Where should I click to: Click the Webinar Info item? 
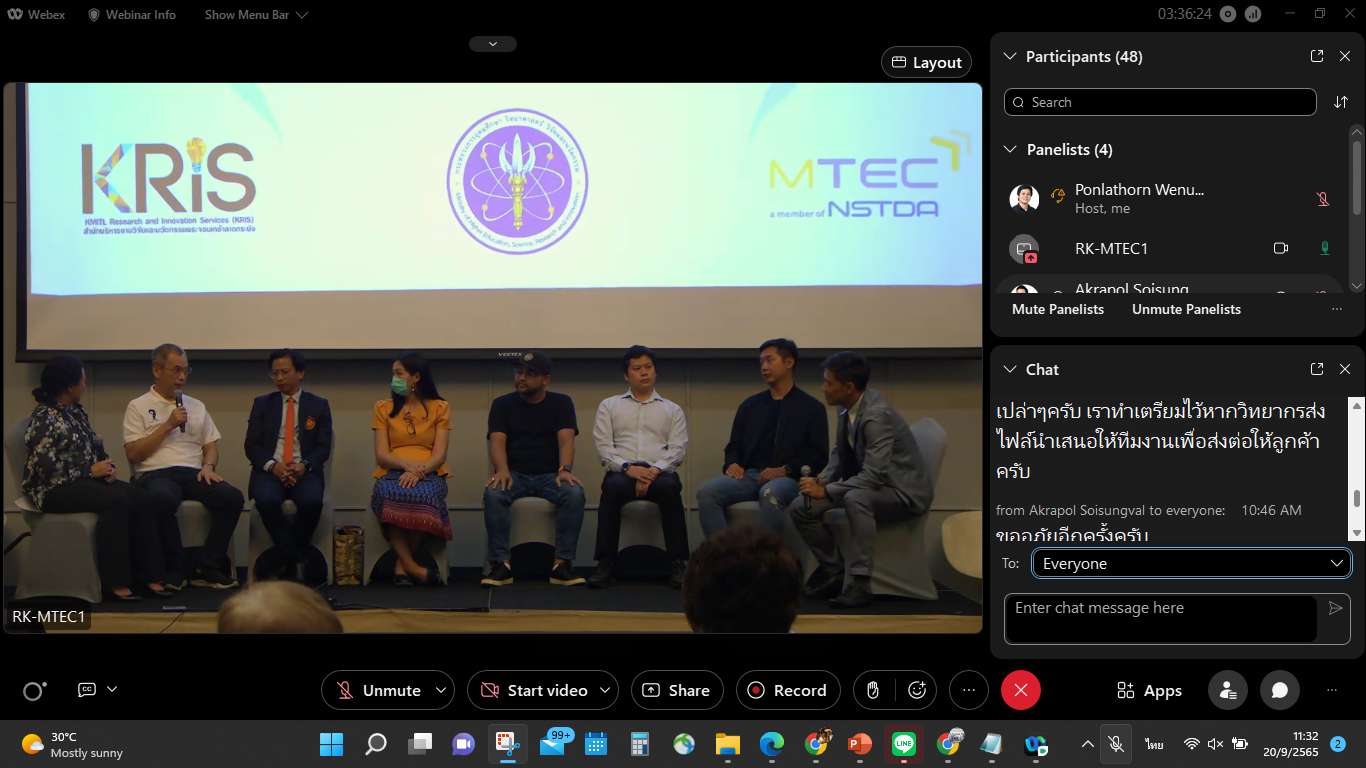(x=132, y=15)
